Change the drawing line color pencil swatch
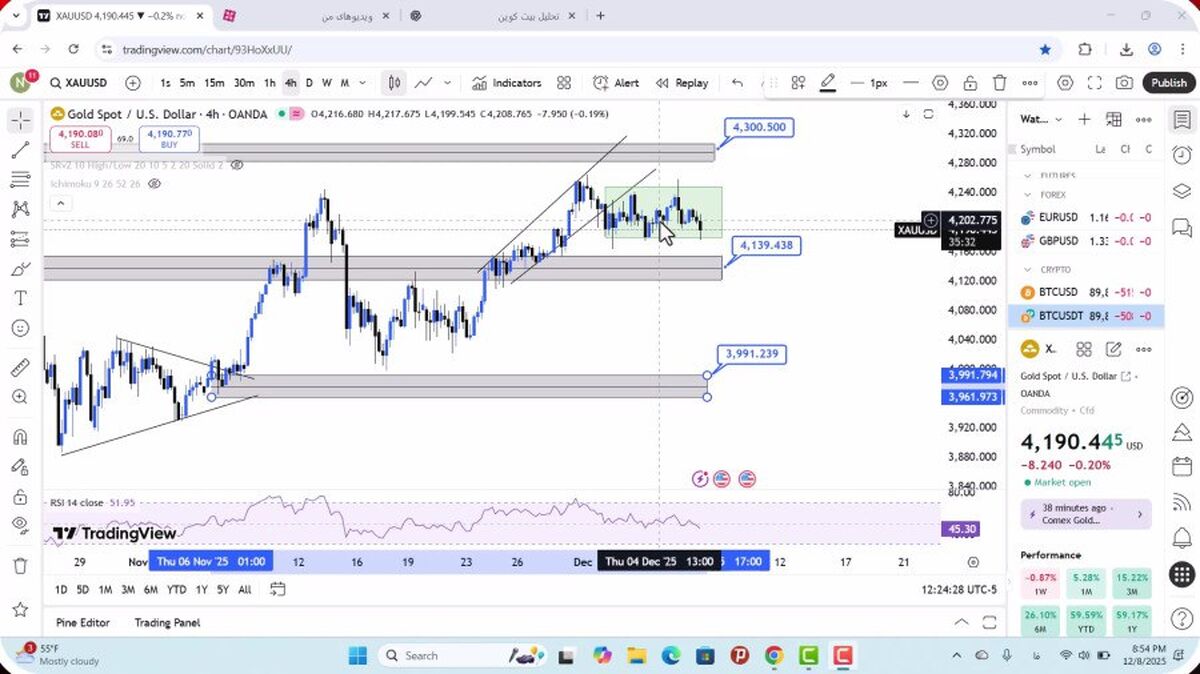 click(x=828, y=83)
